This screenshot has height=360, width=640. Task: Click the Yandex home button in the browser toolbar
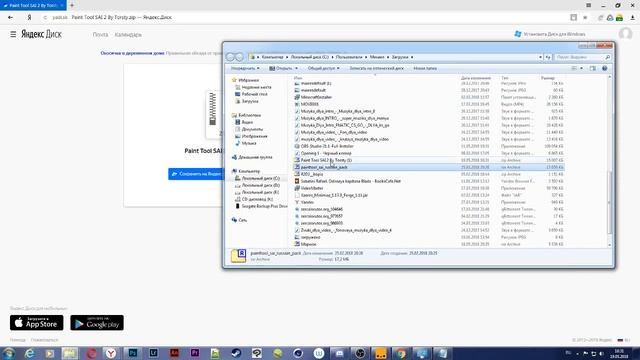point(29,18)
